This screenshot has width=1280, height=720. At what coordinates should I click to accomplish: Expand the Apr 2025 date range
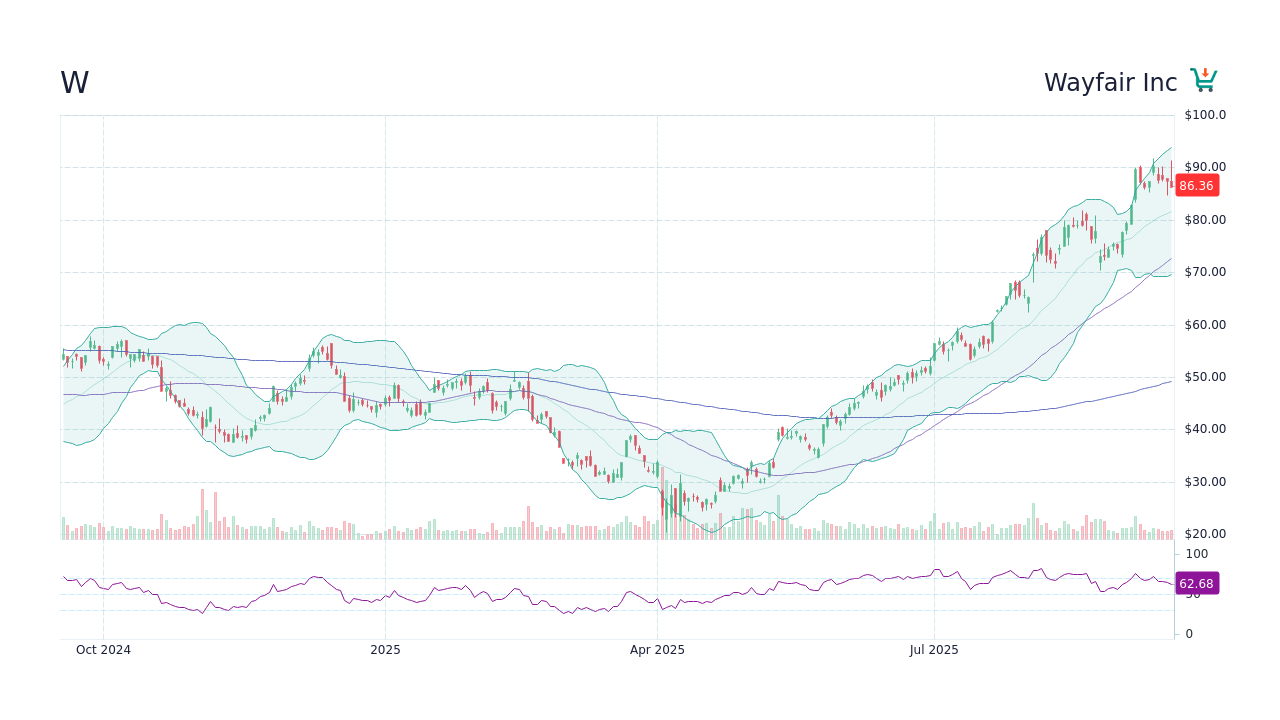pos(658,649)
